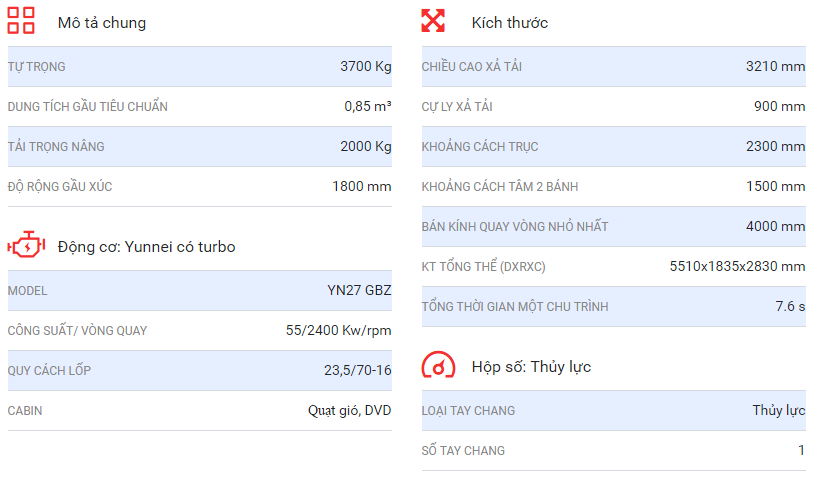828x480 pixels.
Task: Click the BÁN KÍNH QUAY VÒNG NHỎ NHẤT label
Action: (x=515, y=227)
